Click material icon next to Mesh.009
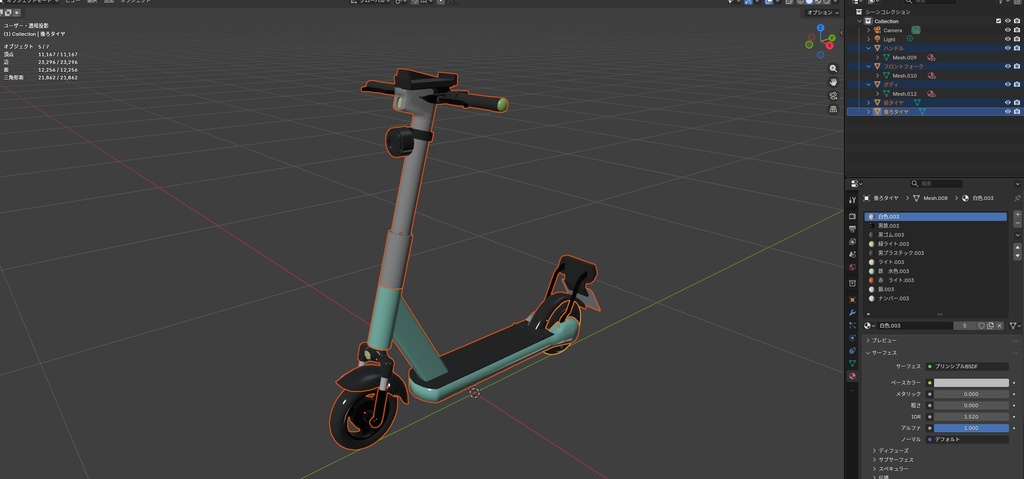 931,58
